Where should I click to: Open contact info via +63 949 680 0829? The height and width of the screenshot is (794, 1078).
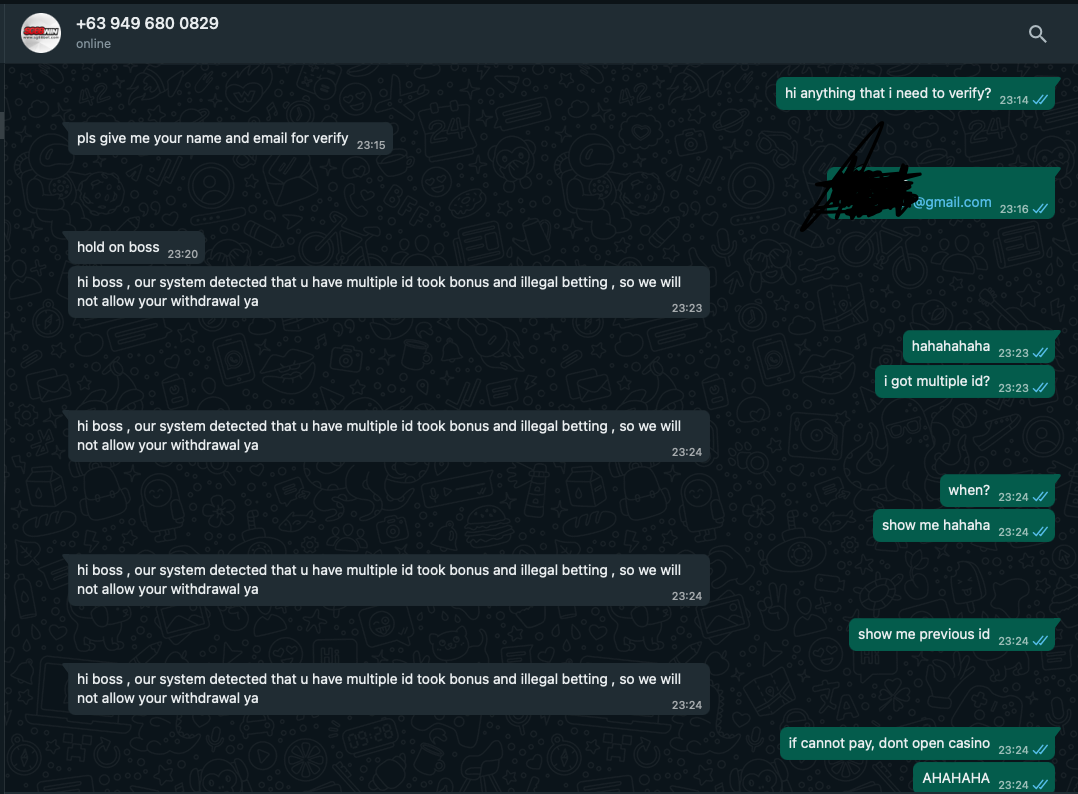(x=147, y=23)
